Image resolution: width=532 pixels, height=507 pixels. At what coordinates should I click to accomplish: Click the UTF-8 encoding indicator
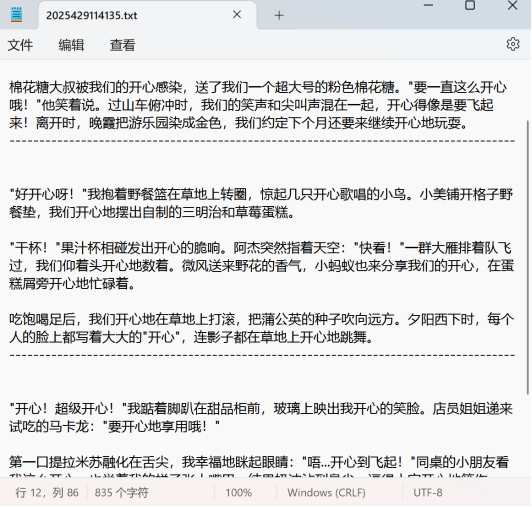428,492
